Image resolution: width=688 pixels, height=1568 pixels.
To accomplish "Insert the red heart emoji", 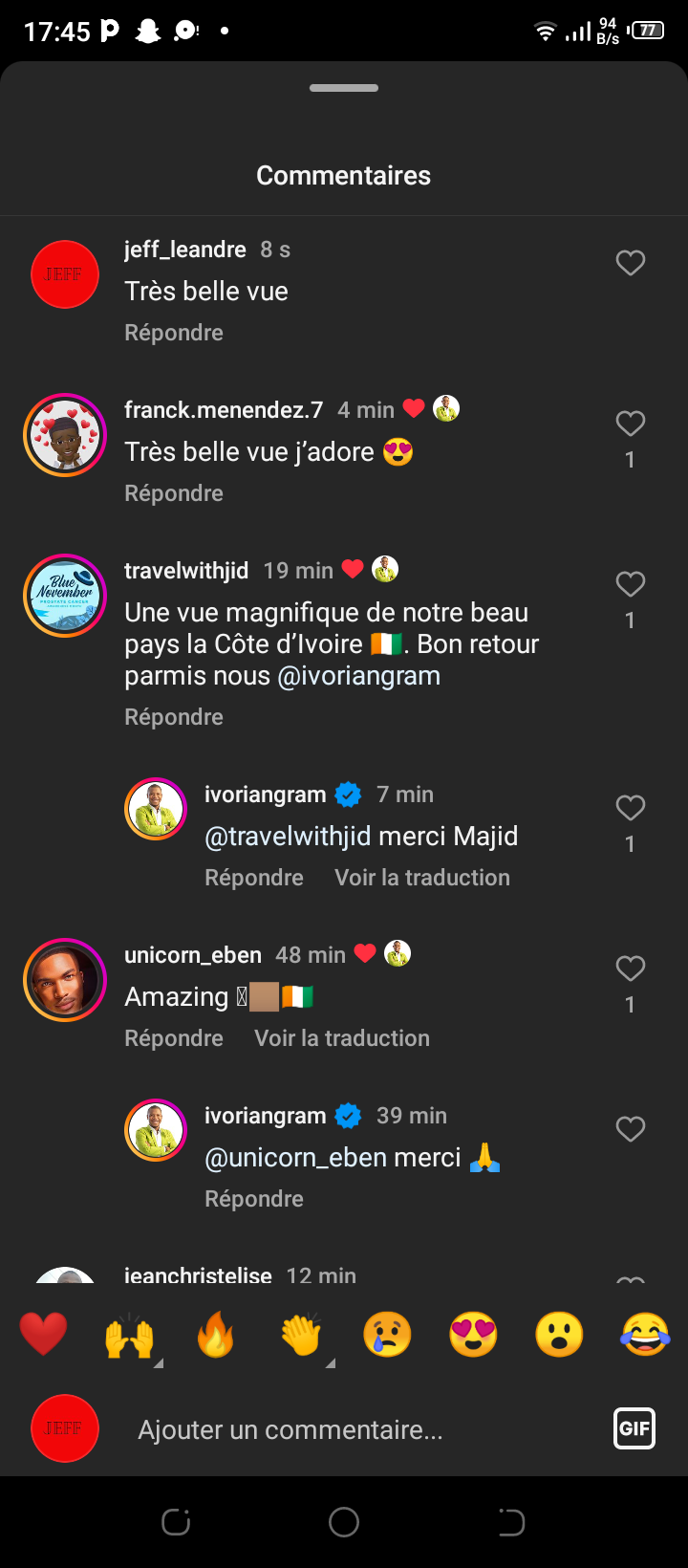I will (44, 1335).
